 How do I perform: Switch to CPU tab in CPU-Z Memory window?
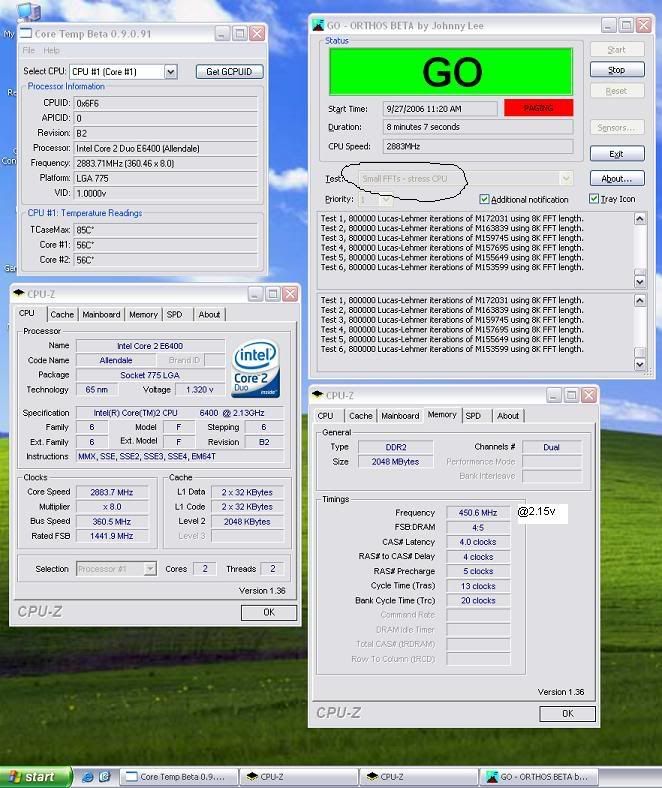coord(325,416)
